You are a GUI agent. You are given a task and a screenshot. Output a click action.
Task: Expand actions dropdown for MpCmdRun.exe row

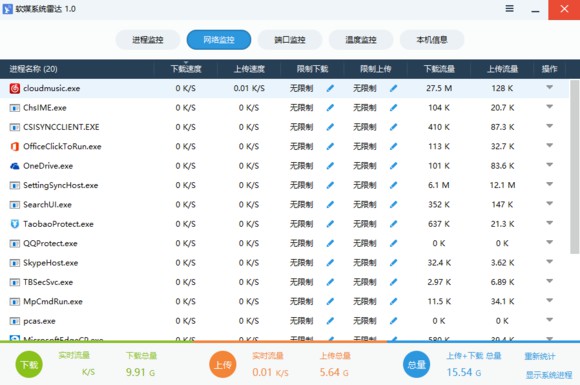click(x=550, y=301)
